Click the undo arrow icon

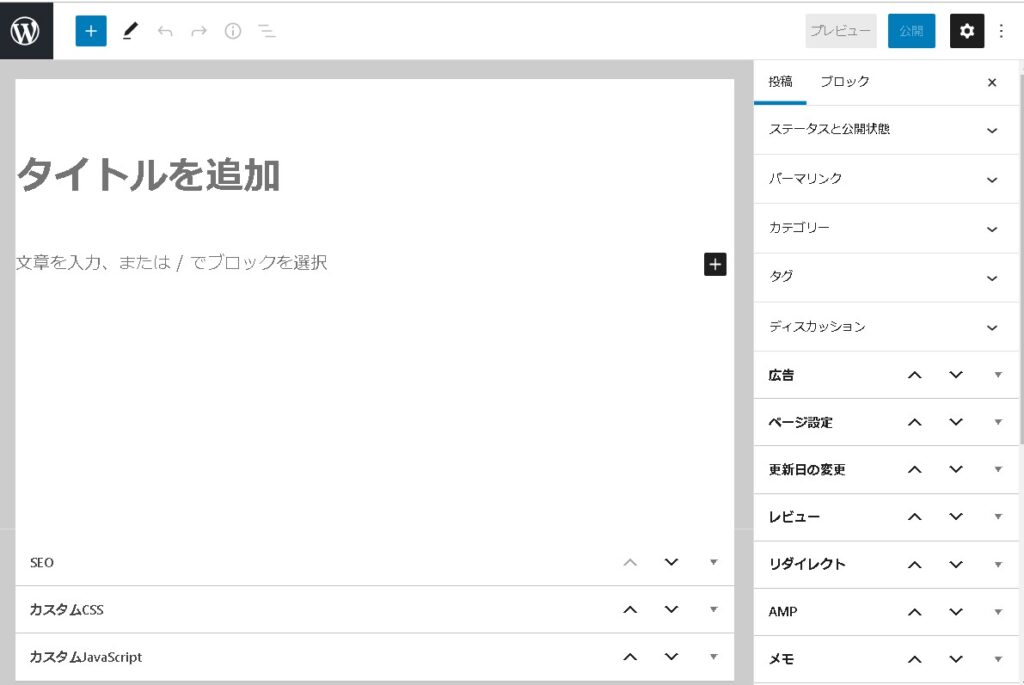[x=165, y=31]
